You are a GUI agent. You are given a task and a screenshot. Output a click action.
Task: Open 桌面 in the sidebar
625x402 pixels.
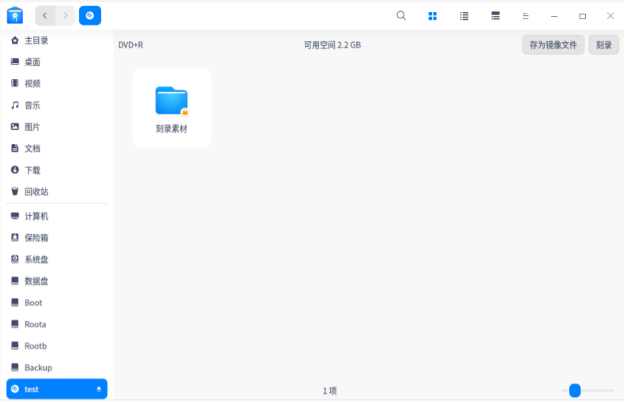57,62
